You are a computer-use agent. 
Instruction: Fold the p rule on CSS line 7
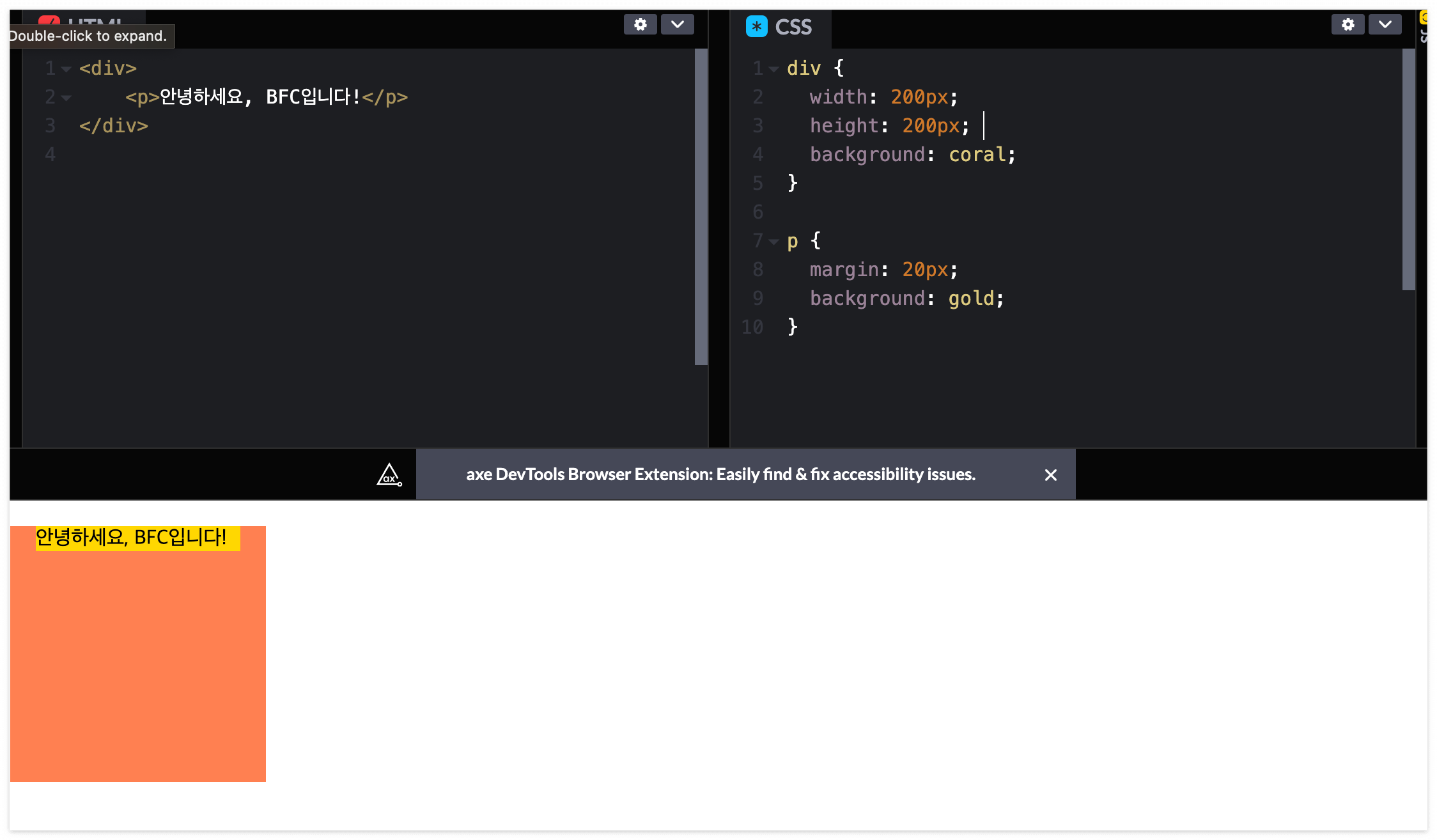tap(773, 242)
